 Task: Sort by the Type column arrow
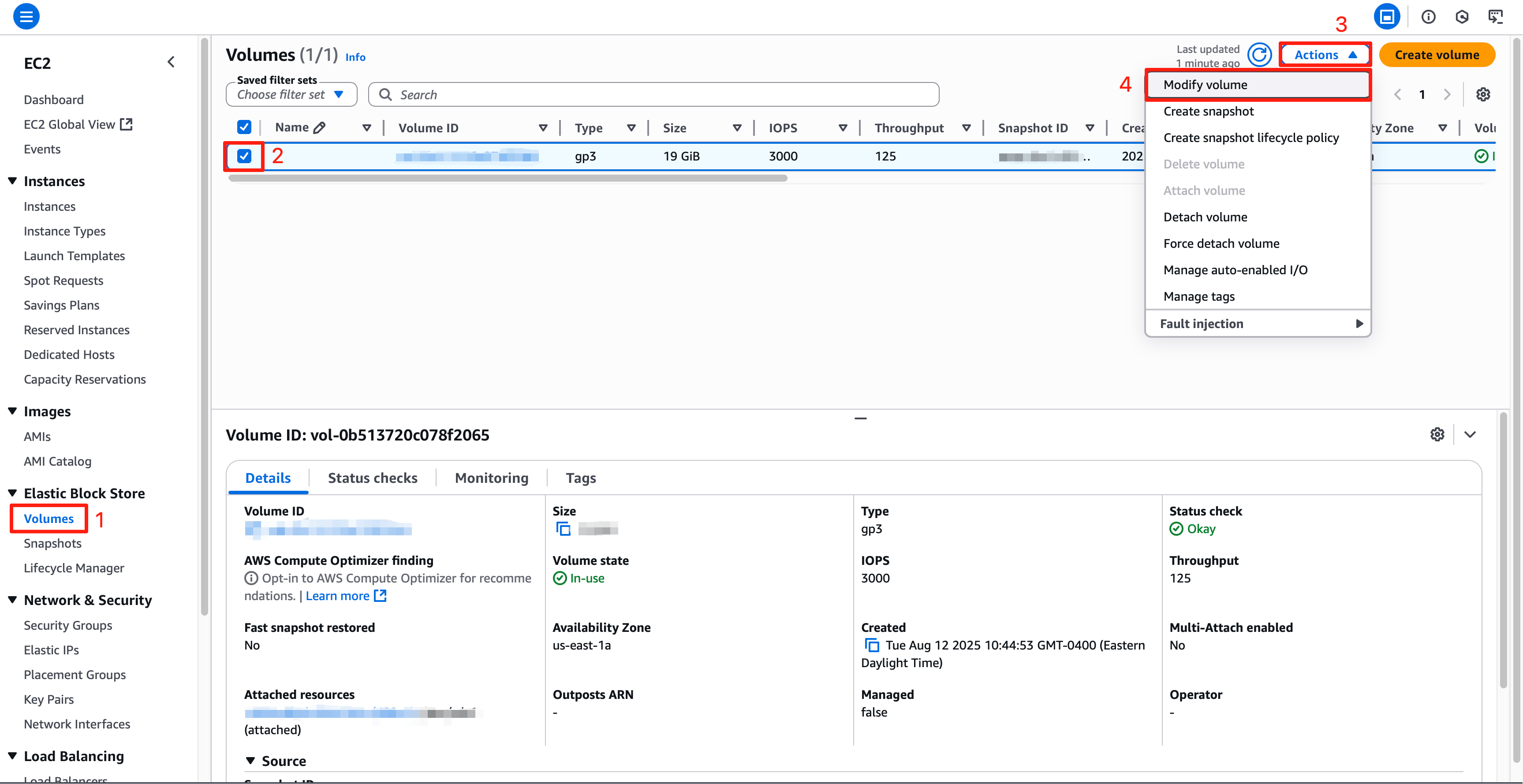pyautogui.click(x=631, y=128)
